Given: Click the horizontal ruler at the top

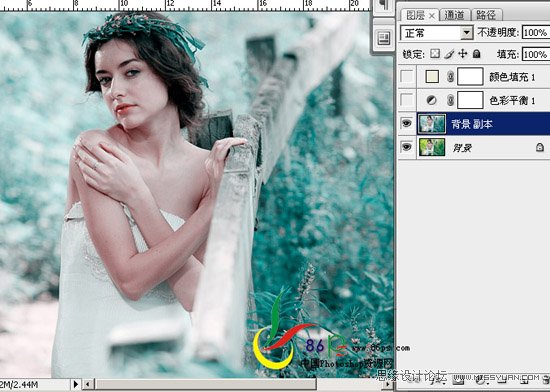Looking at the screenshot, I should pos(185,5).
